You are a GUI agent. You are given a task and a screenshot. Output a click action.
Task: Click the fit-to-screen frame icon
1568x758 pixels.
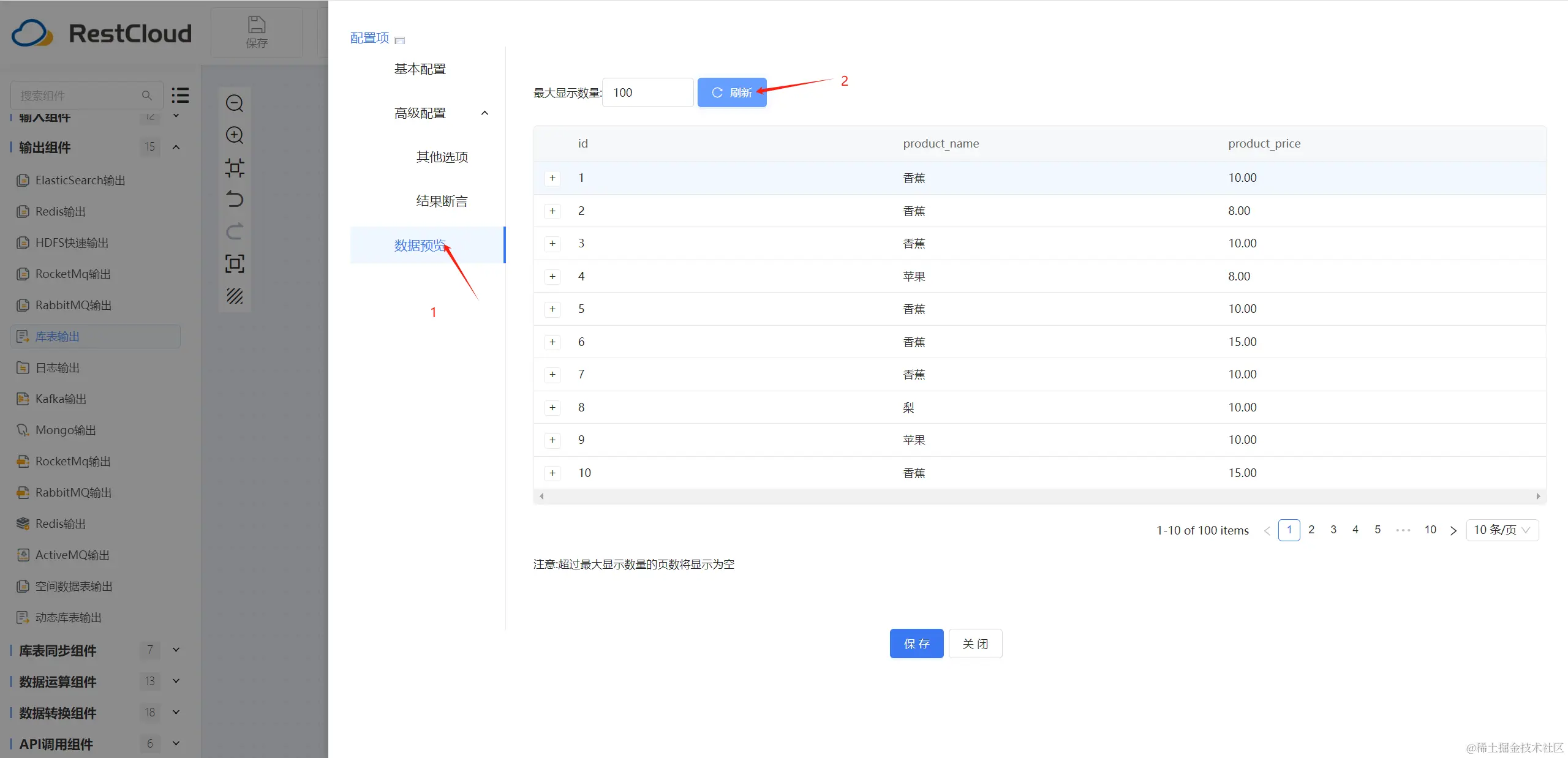235,263
